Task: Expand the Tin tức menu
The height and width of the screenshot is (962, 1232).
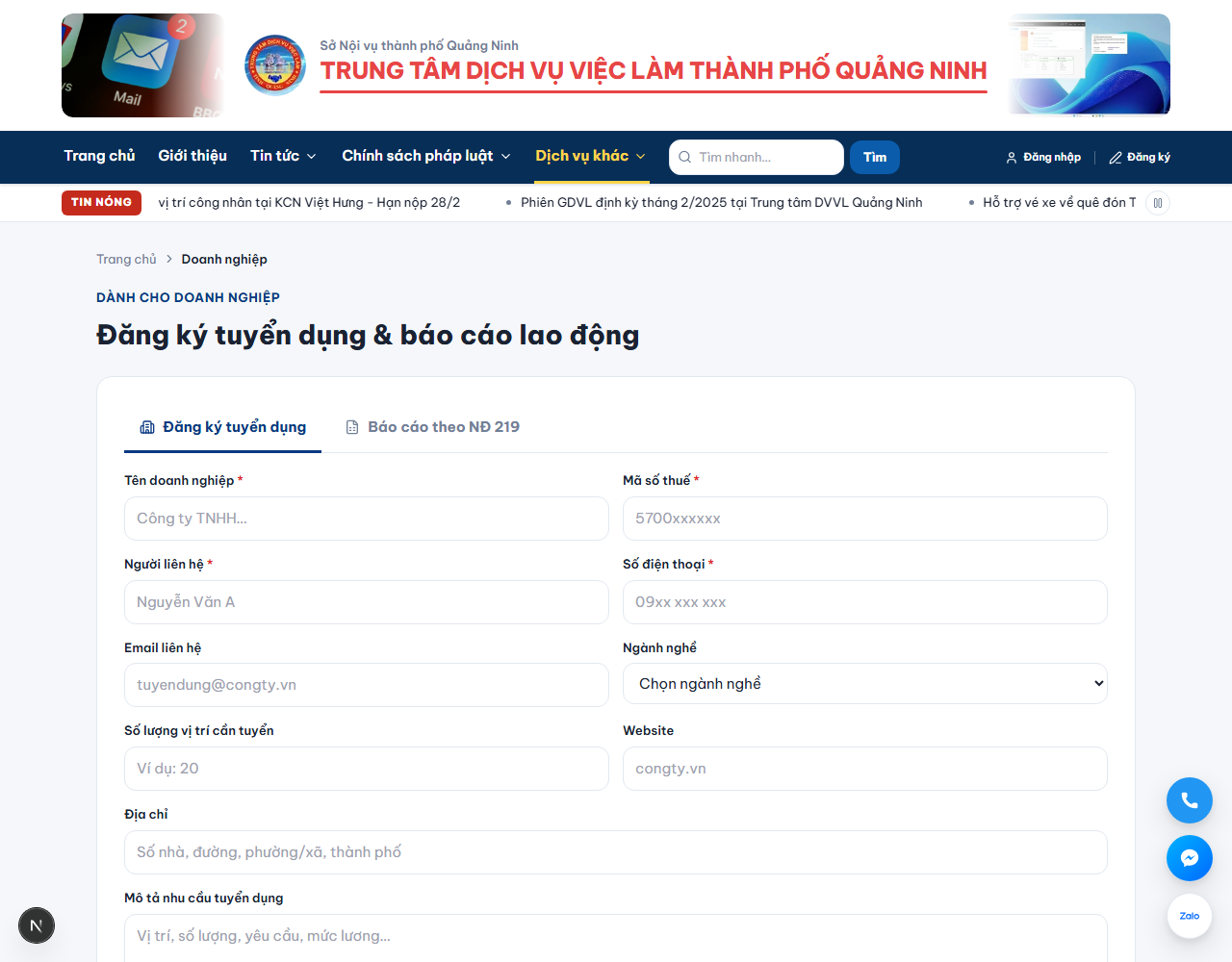Action: pos(283,156)
